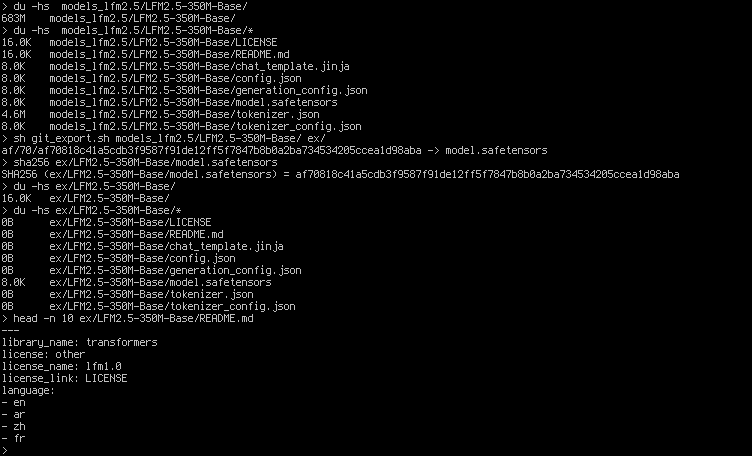Click the 'language:' line in README output
Screen dimensions: 752x456
tap(28, 390)
